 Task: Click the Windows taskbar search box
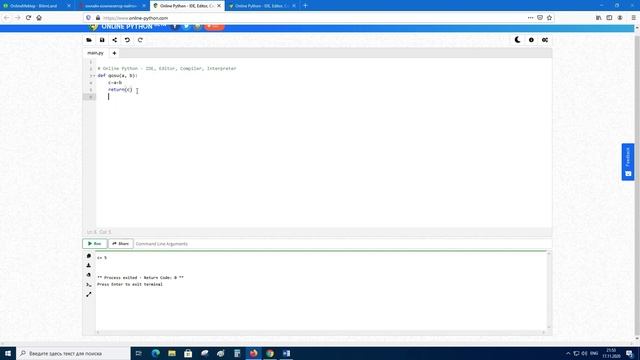coord(73,353)
